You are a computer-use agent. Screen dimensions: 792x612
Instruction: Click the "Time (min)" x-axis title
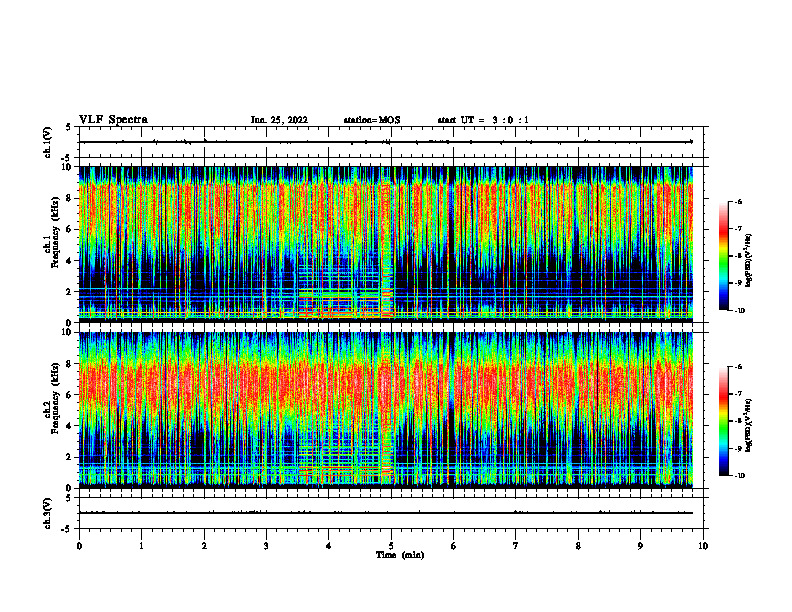(x=400, y=555)
